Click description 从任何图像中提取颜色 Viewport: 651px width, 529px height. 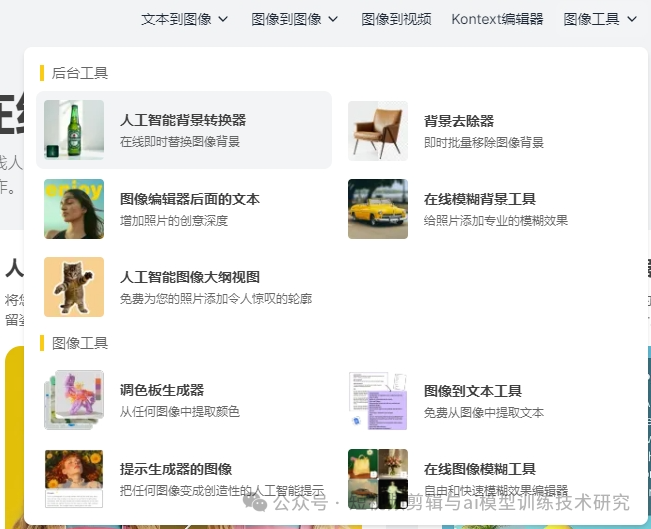coord(180,411)
